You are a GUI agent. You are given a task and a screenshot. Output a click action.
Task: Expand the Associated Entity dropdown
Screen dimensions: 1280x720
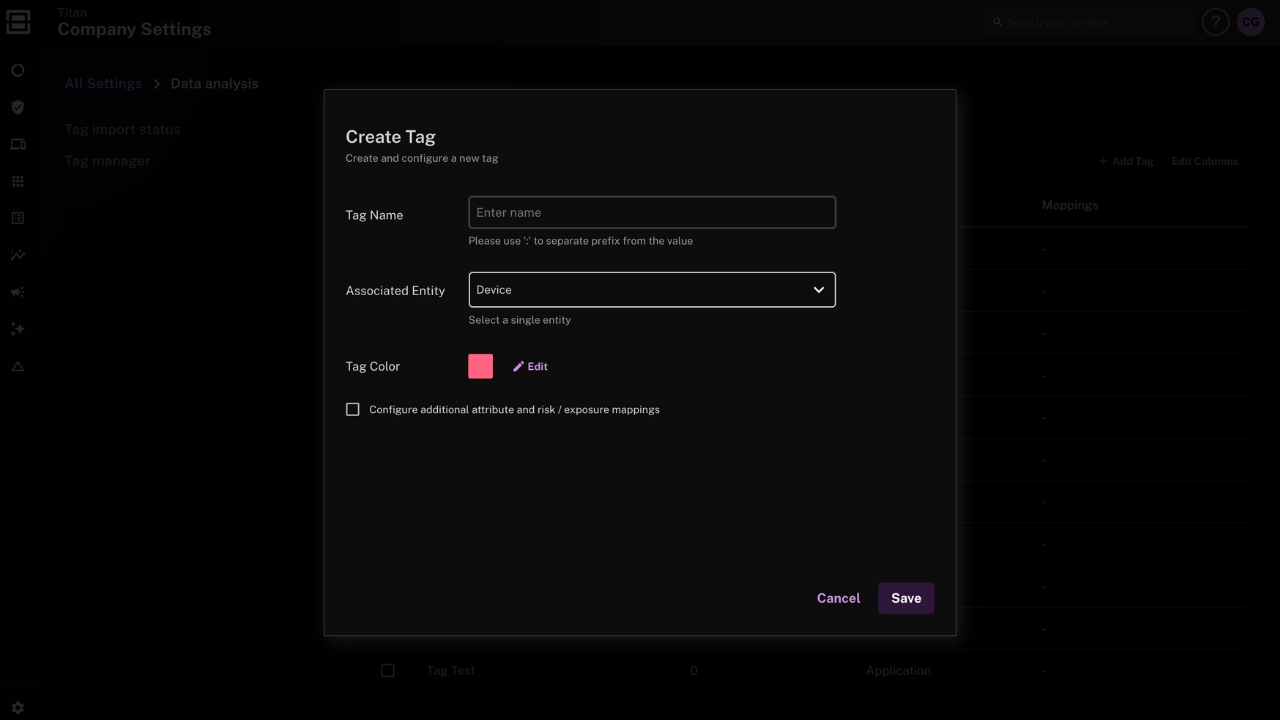coord(651,290)
